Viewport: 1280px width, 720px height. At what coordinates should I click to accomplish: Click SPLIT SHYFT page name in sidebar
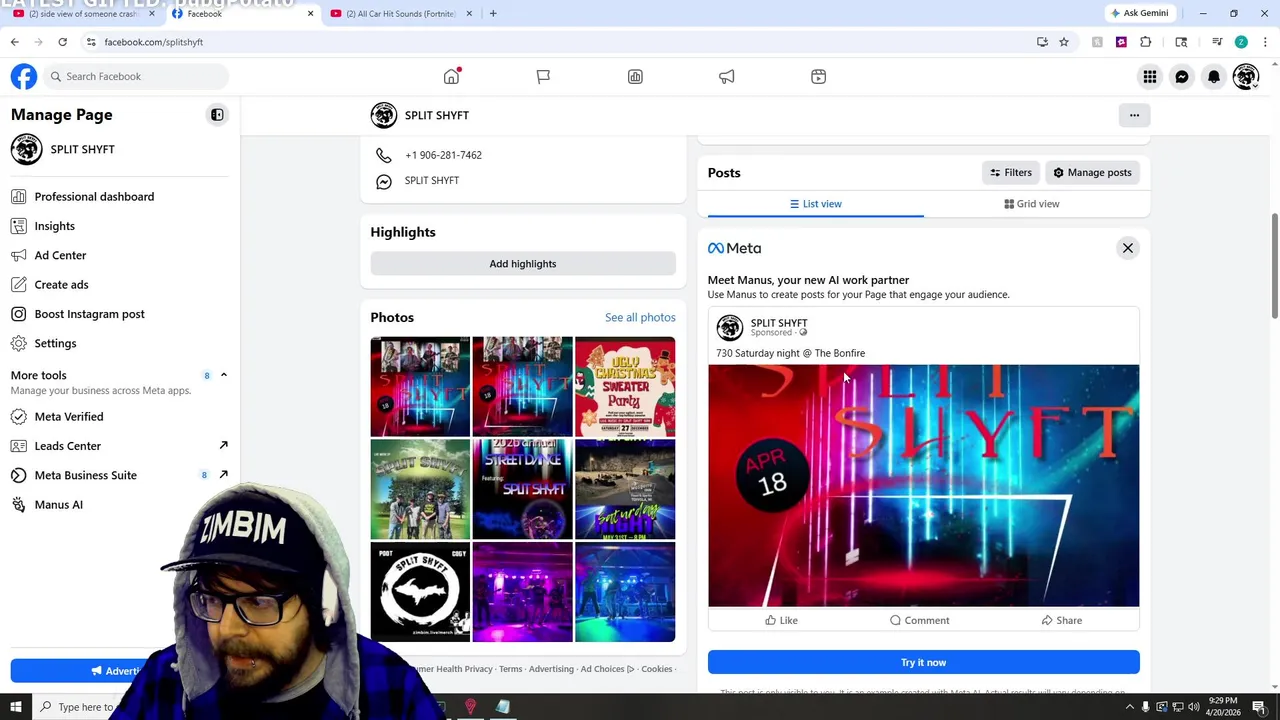click(82, 149)
